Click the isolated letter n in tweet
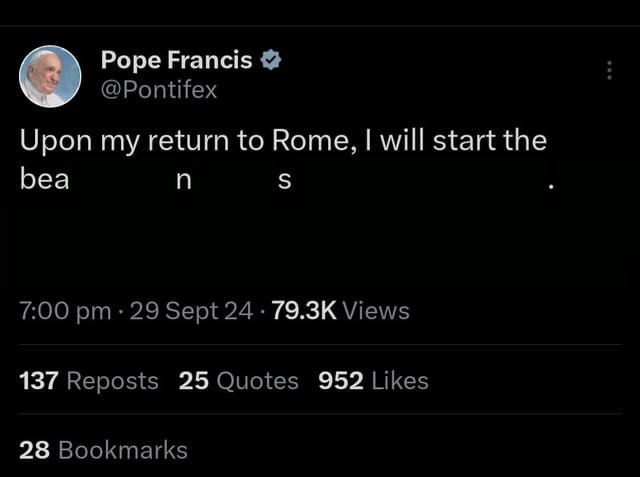 [x=180, y=183]
